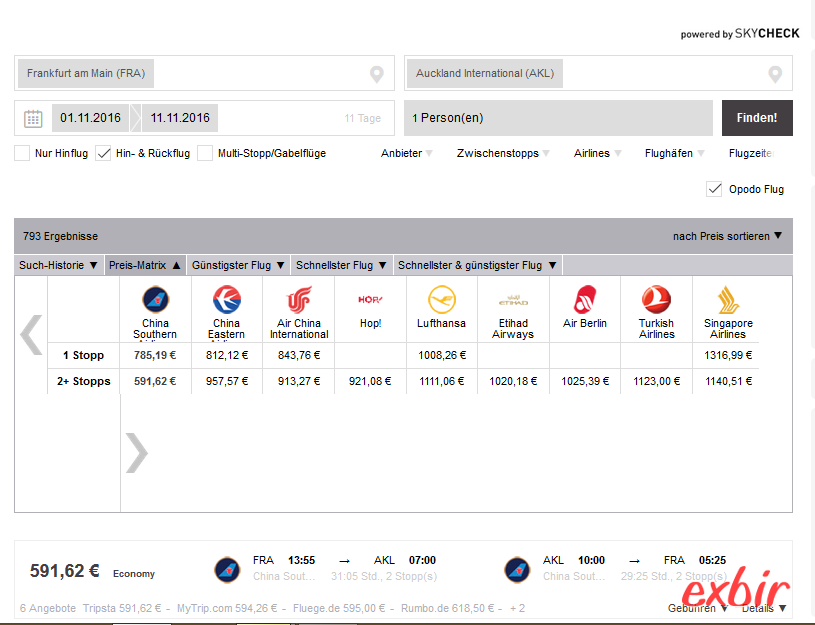Click the 2+ Stopps row label
This screenshot has width=815, height=625.
click(x=84, y=381)
